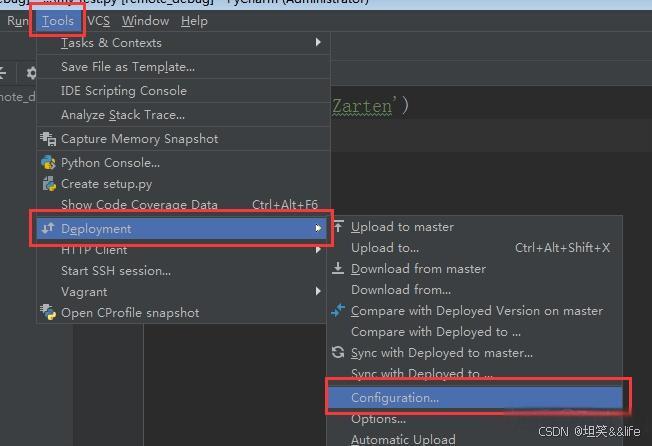
Task: Expand Vagrant submenu arrow
Action: [318, 291]
